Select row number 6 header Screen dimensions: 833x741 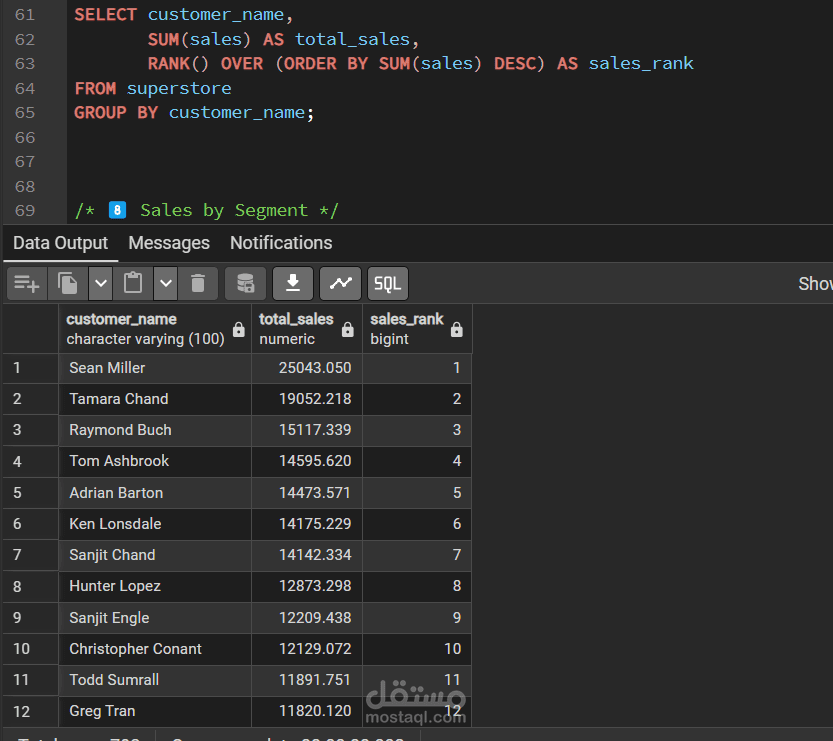click(31, 524)
